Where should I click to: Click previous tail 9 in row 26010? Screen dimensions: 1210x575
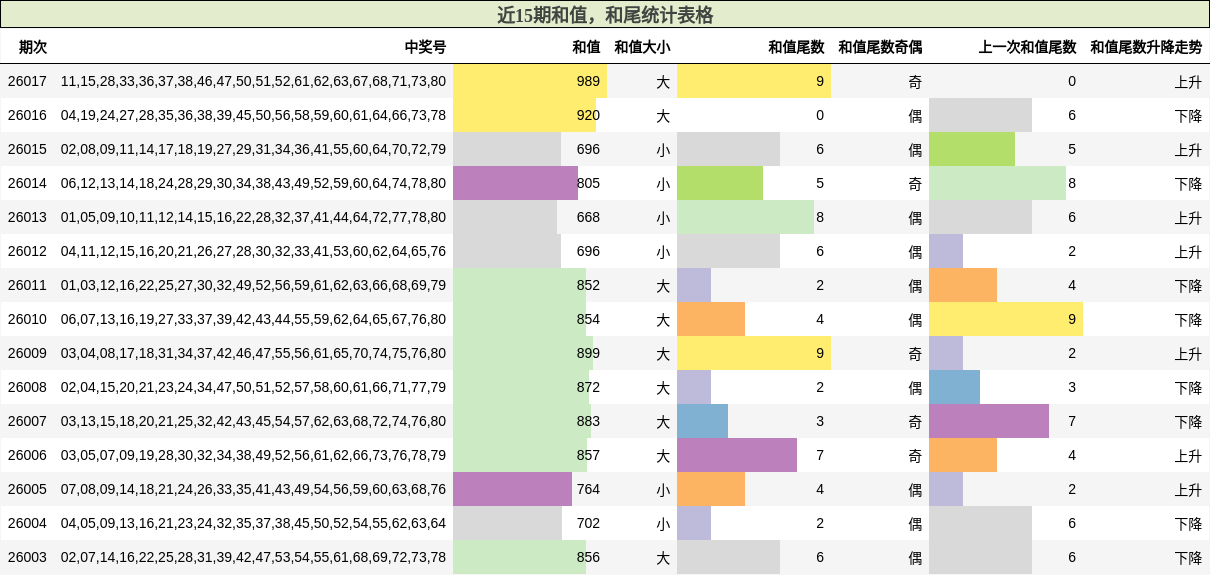point(1072,319)
